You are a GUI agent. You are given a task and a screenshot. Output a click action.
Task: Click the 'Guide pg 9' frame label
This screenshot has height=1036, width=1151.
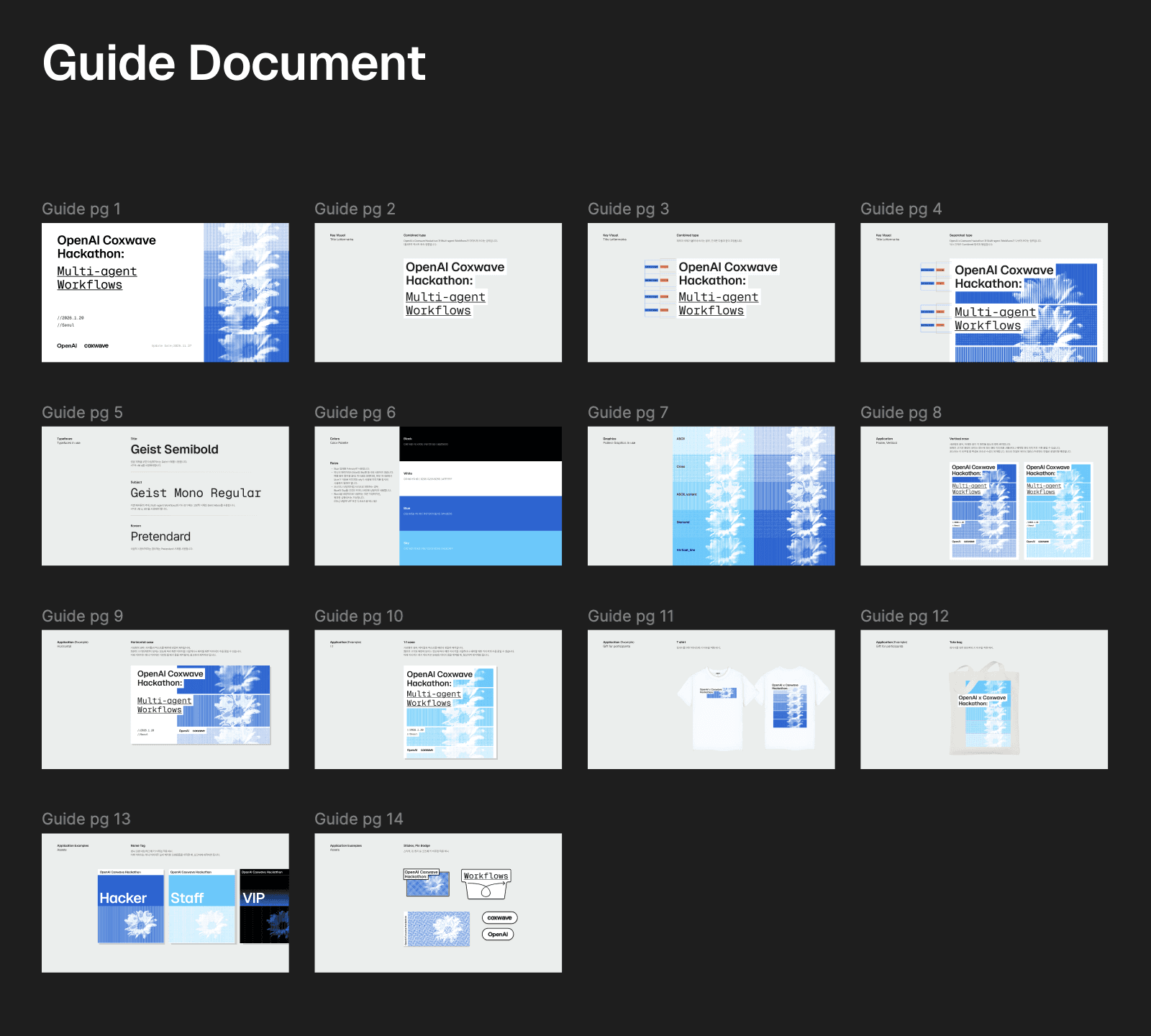pyautogui.click(x=82, y=616)
